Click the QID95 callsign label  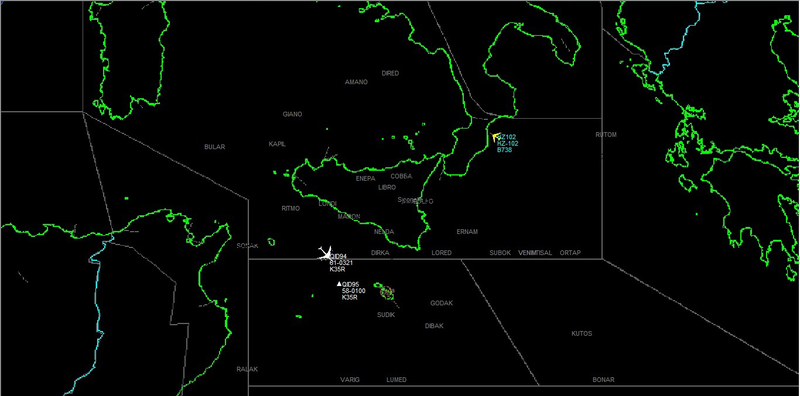(351, 284)
